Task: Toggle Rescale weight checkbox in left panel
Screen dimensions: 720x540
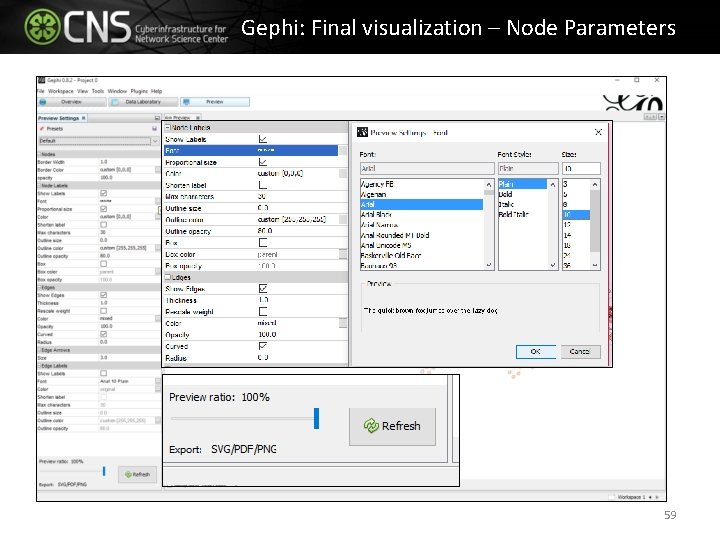Action: pos(104,311)
